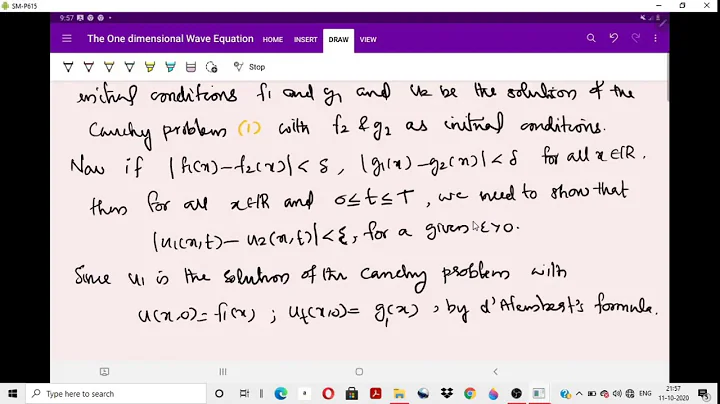Open OBS Studio from taskbar

517,393
